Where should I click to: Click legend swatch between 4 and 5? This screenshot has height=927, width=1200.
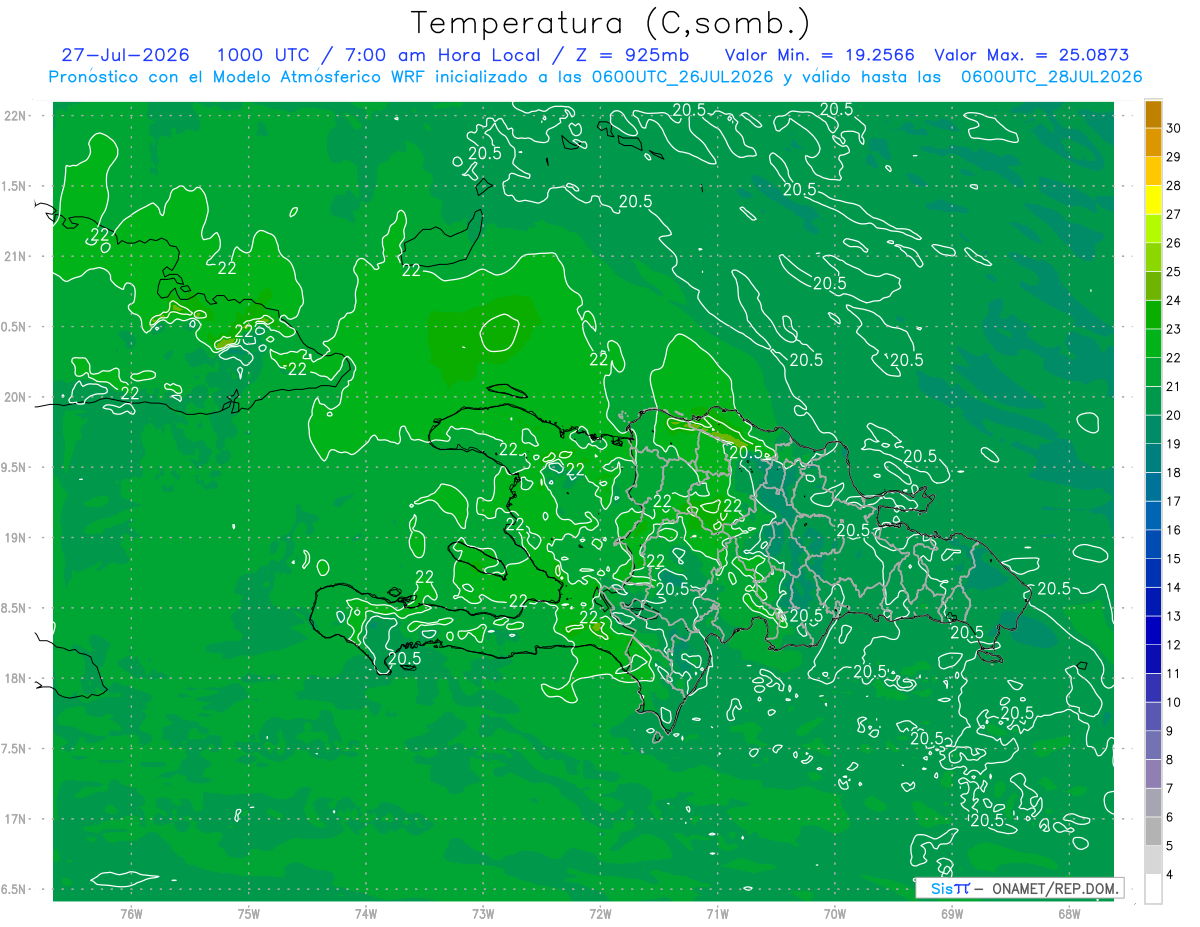click(1153, 860)
